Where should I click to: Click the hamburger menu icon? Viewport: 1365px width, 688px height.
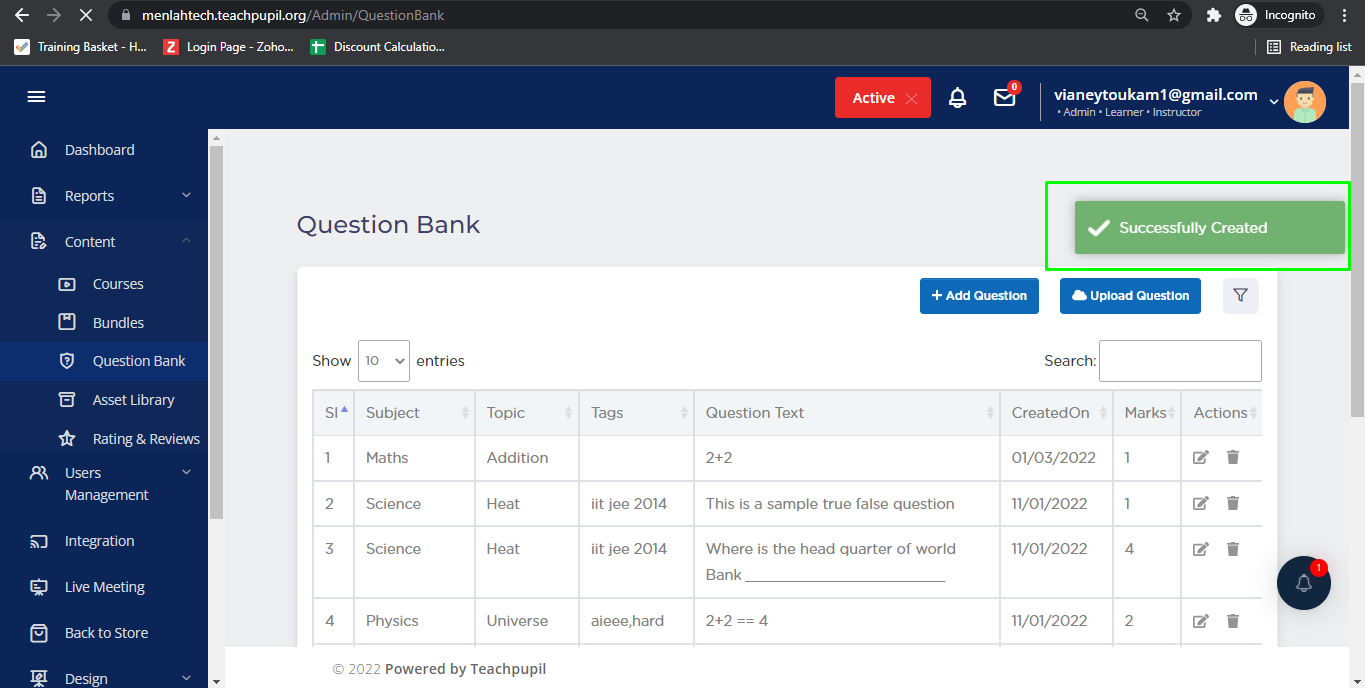(36, 97)
